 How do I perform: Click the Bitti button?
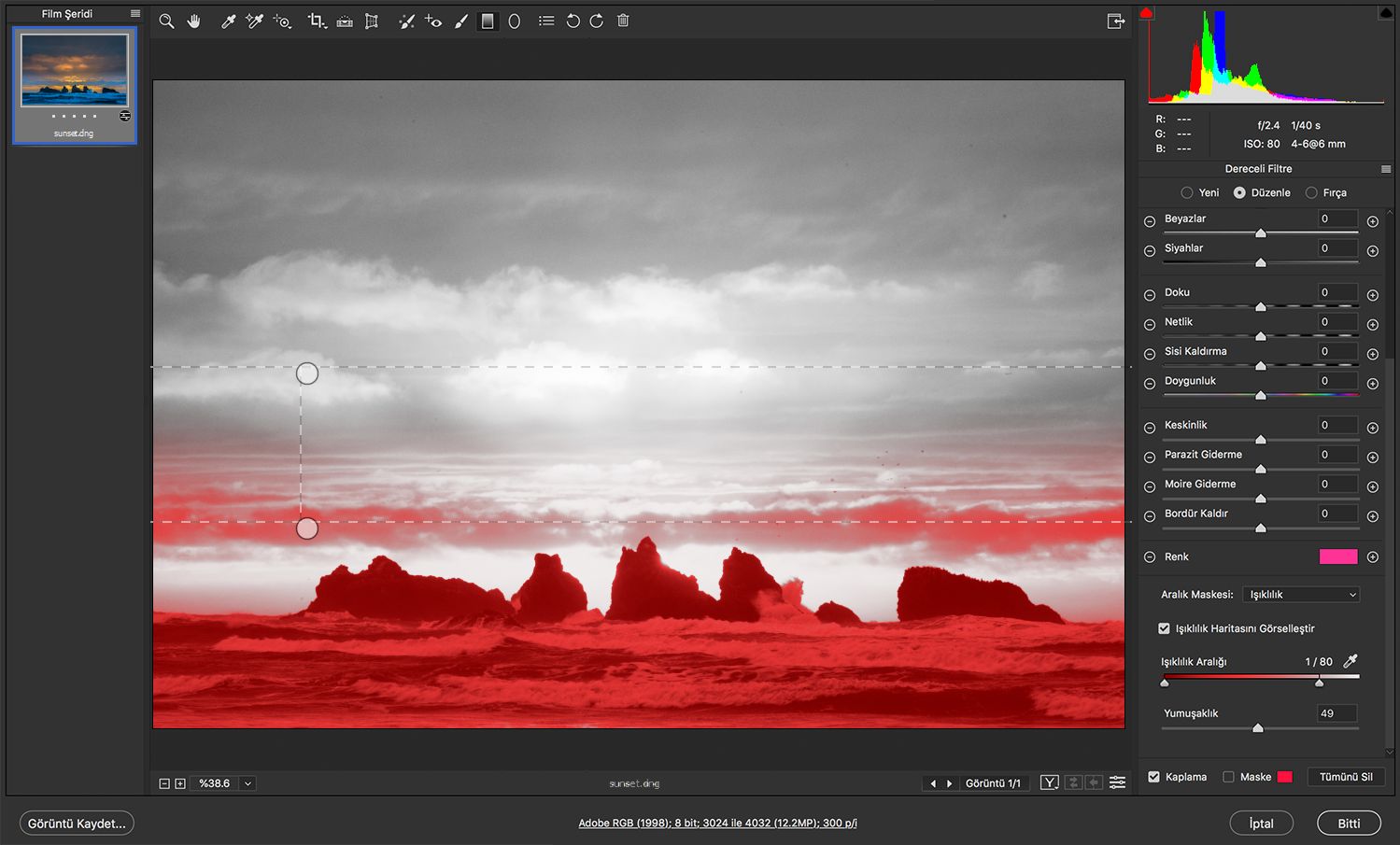click(x=1349, y=824)
